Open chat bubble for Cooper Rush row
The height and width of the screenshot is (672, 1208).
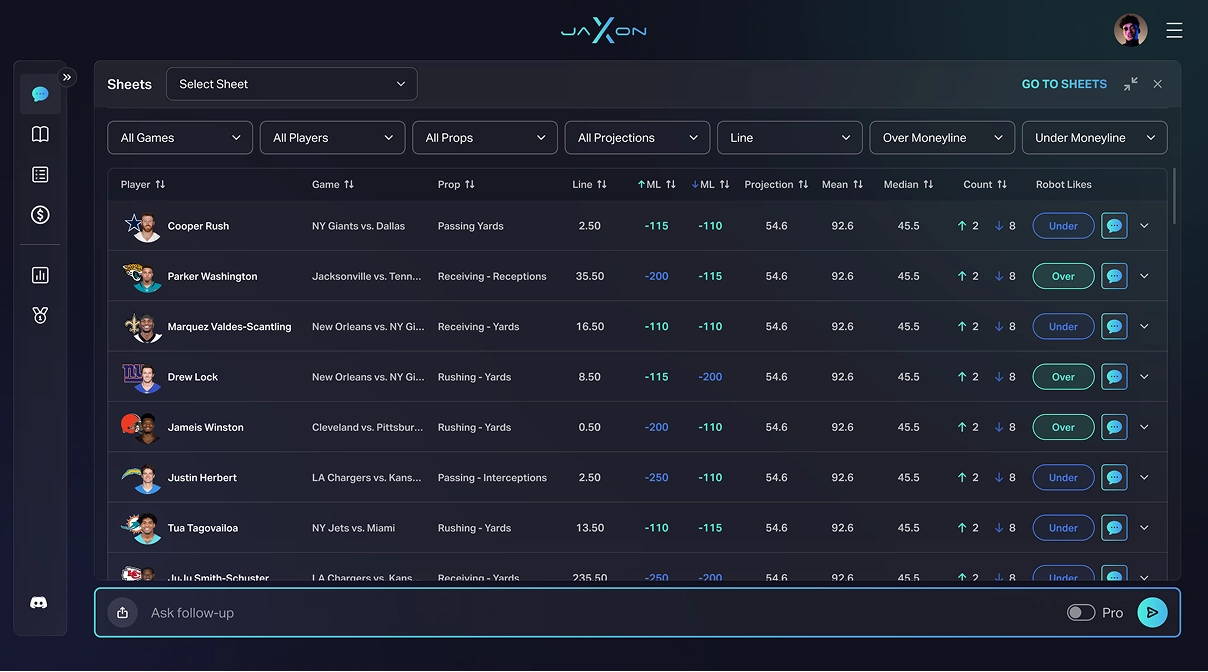pyautogui.click(x=1114, y=226)
